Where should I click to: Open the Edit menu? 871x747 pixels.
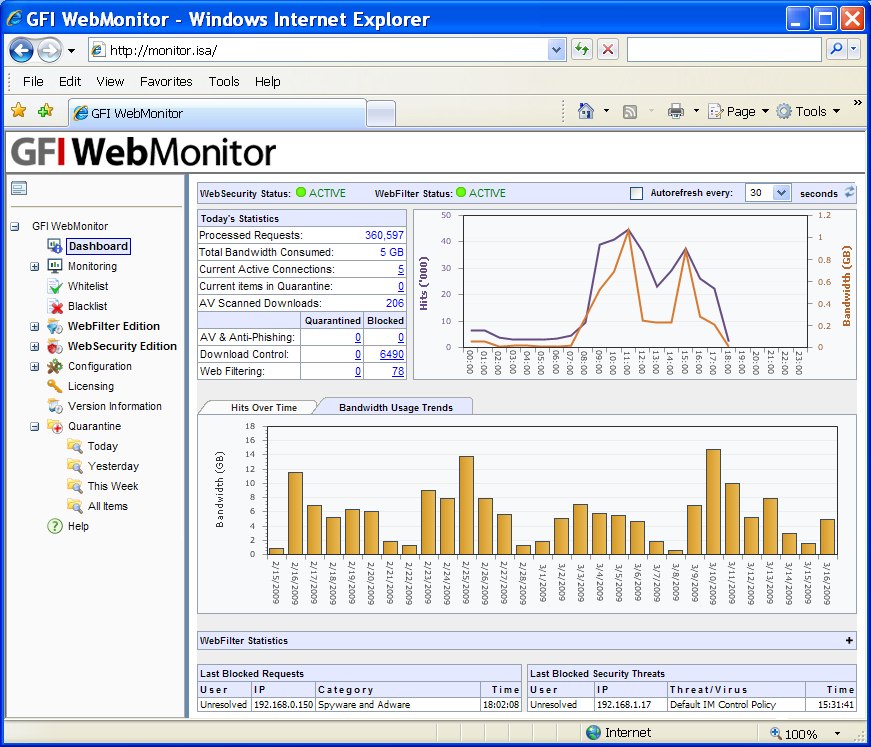(70, 82)
